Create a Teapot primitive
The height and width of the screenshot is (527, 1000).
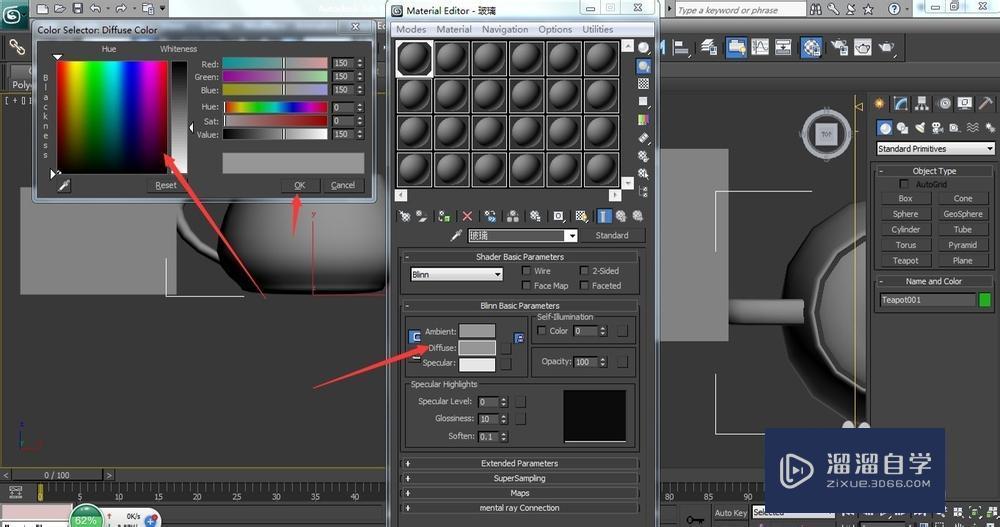point(905,260)
